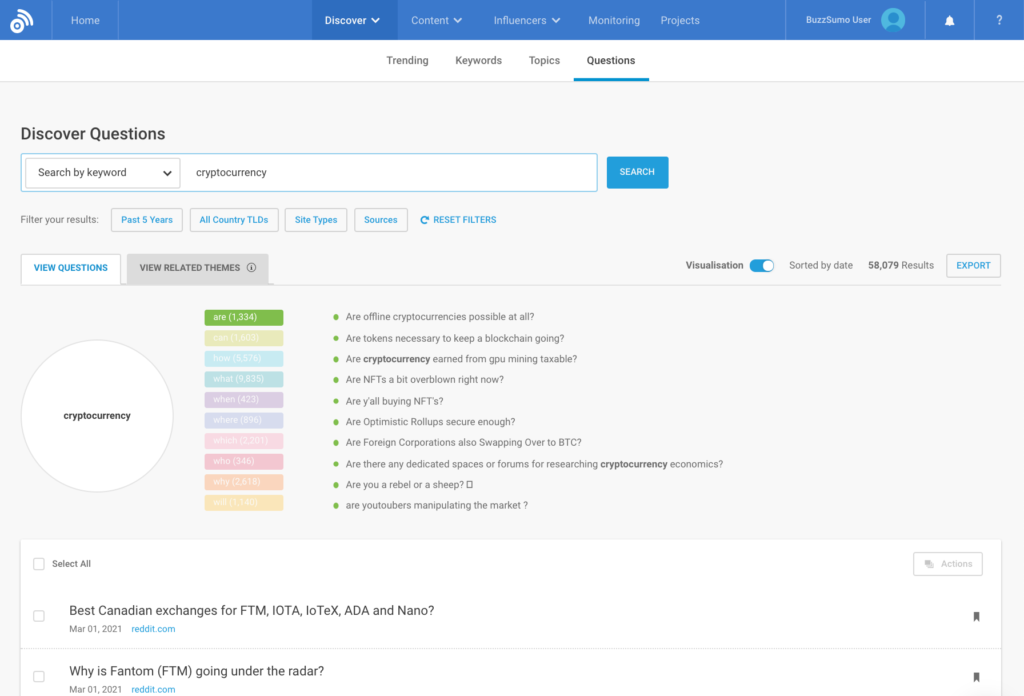Image resolution: width=1024 pixels, height=696 pixels.
Task: Click the user avatar icon
Action: pyautogui.click(x=893, y=19)
